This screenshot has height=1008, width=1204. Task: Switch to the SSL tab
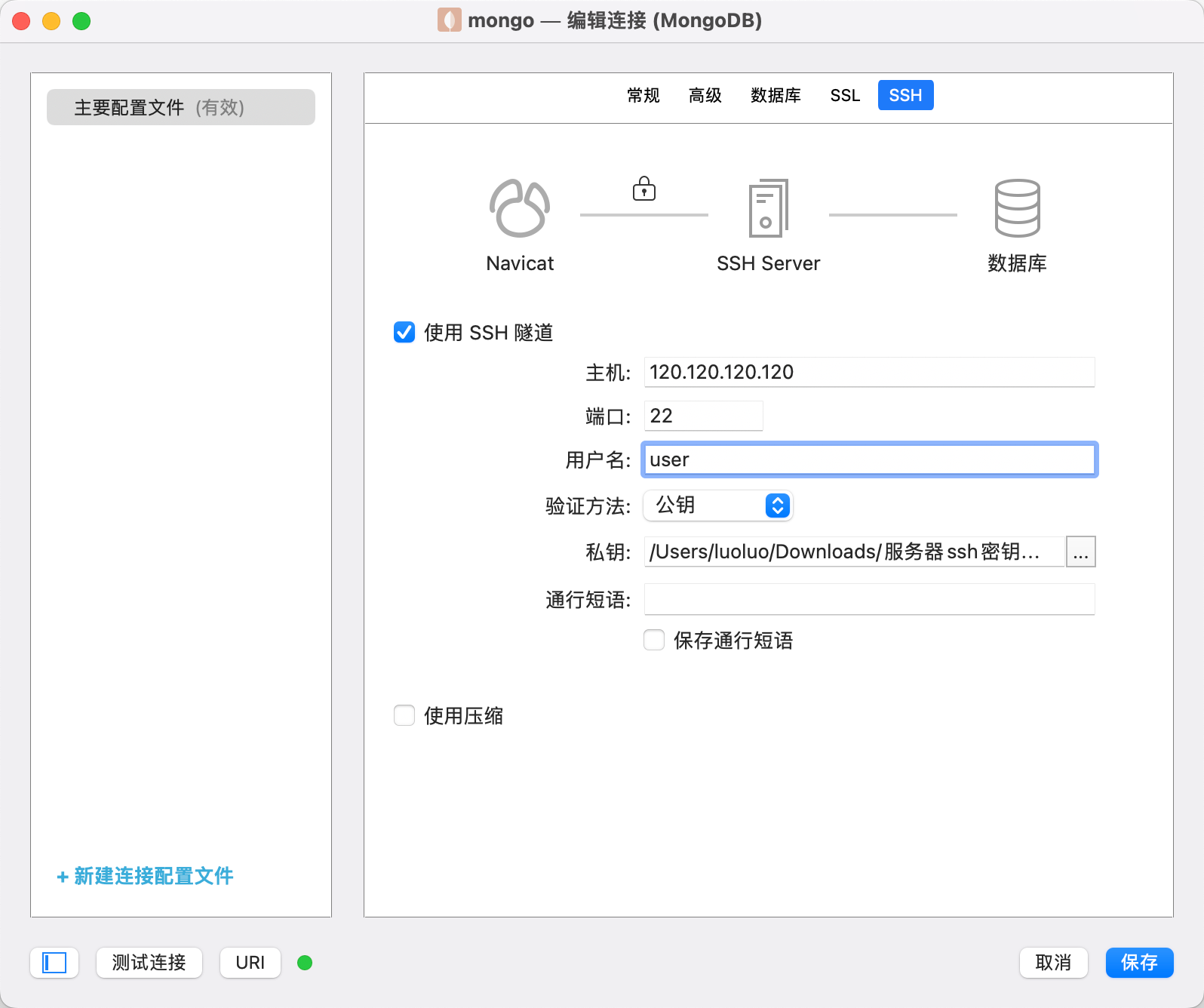tap(845, 96)
